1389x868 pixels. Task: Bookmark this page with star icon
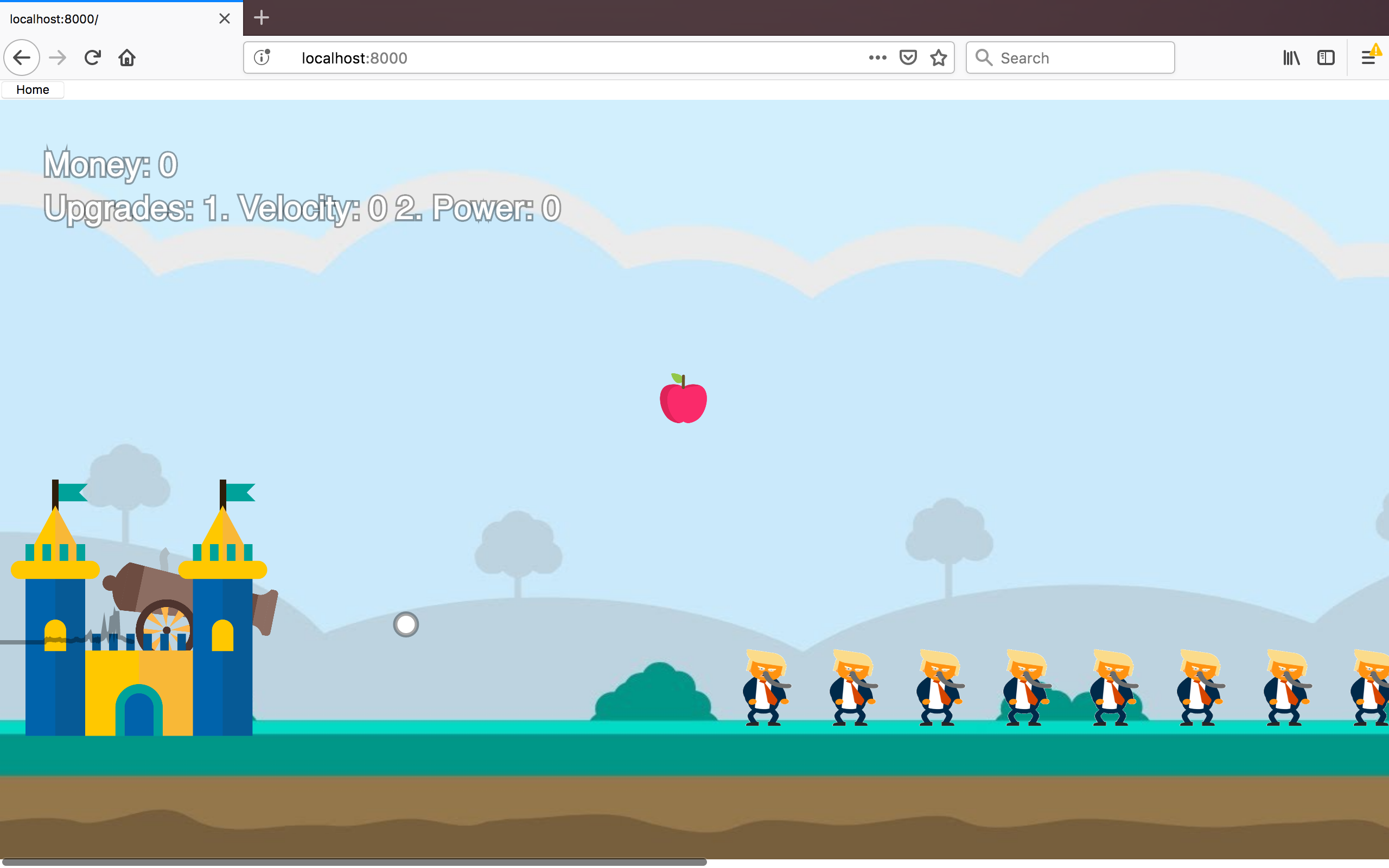pos(939,58)
